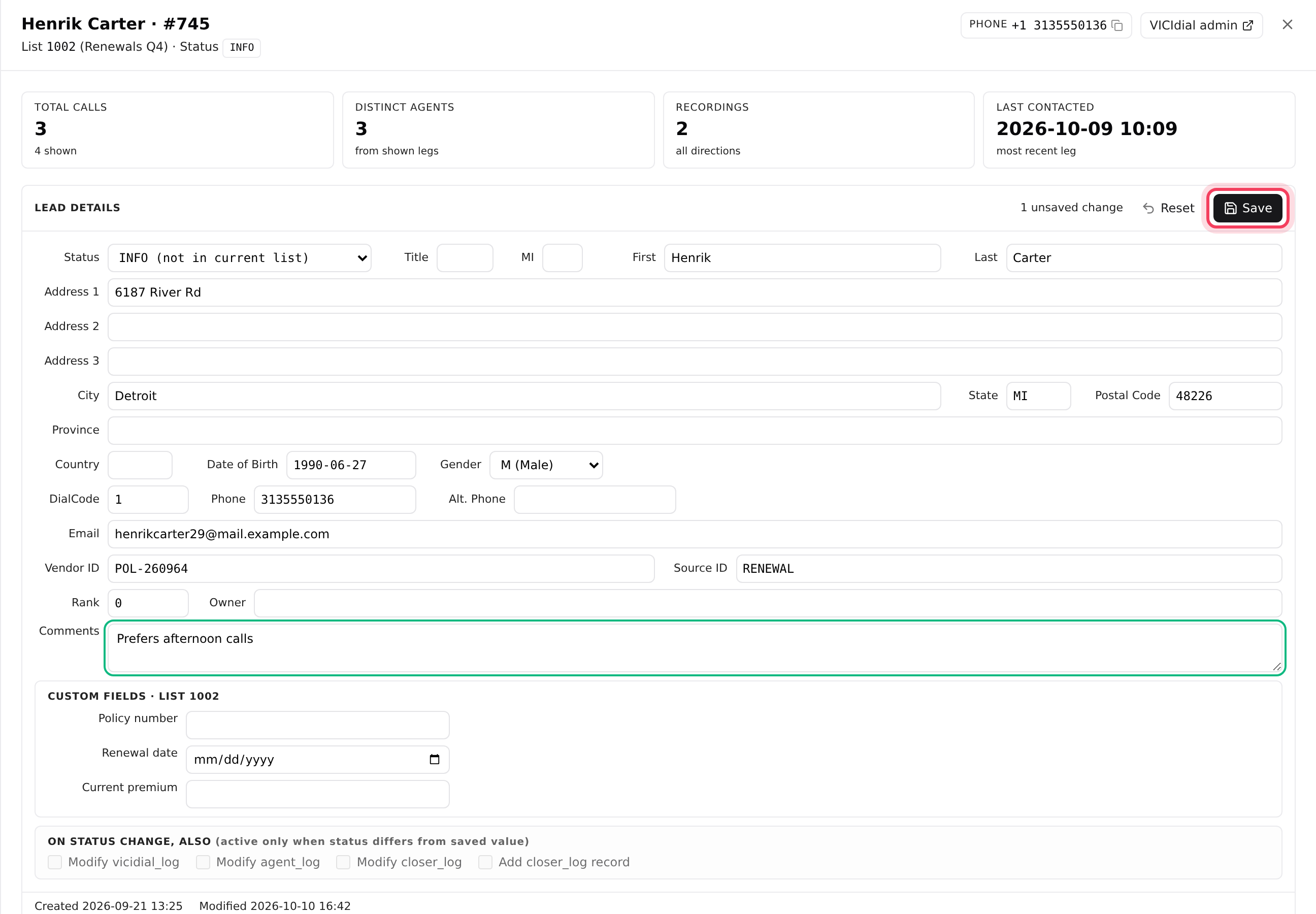Edit the Date of Birth field
Screen dimensions: 1316x914
click(351, 465)
